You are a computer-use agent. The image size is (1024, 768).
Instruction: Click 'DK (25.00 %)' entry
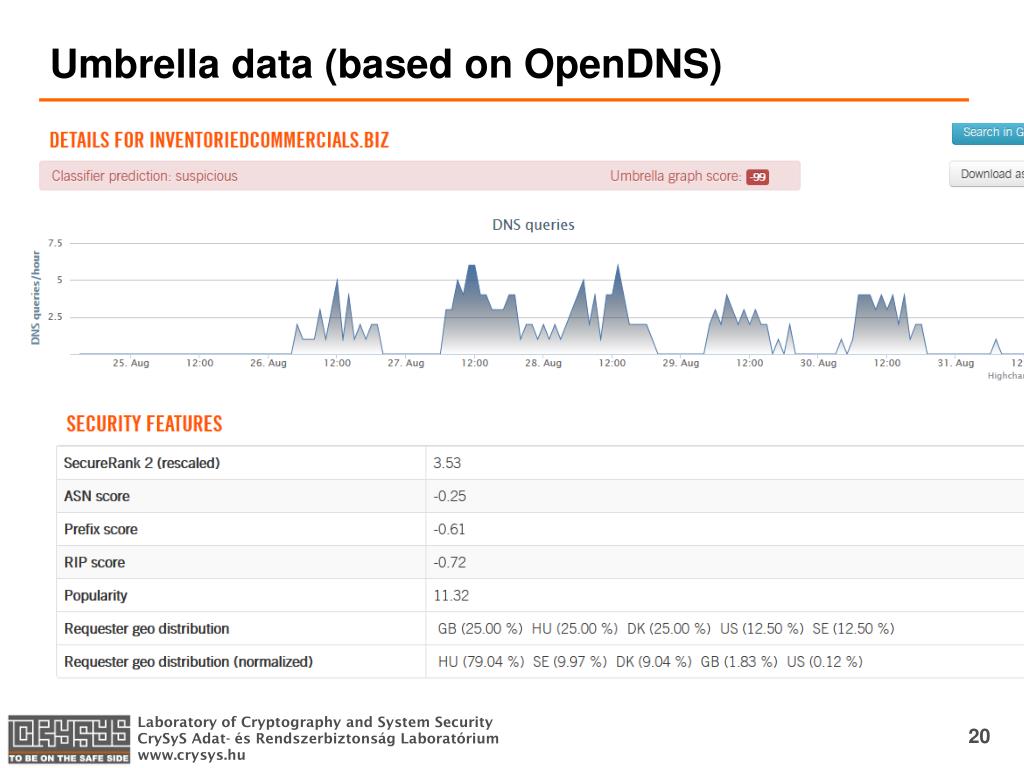pos(669,629)
